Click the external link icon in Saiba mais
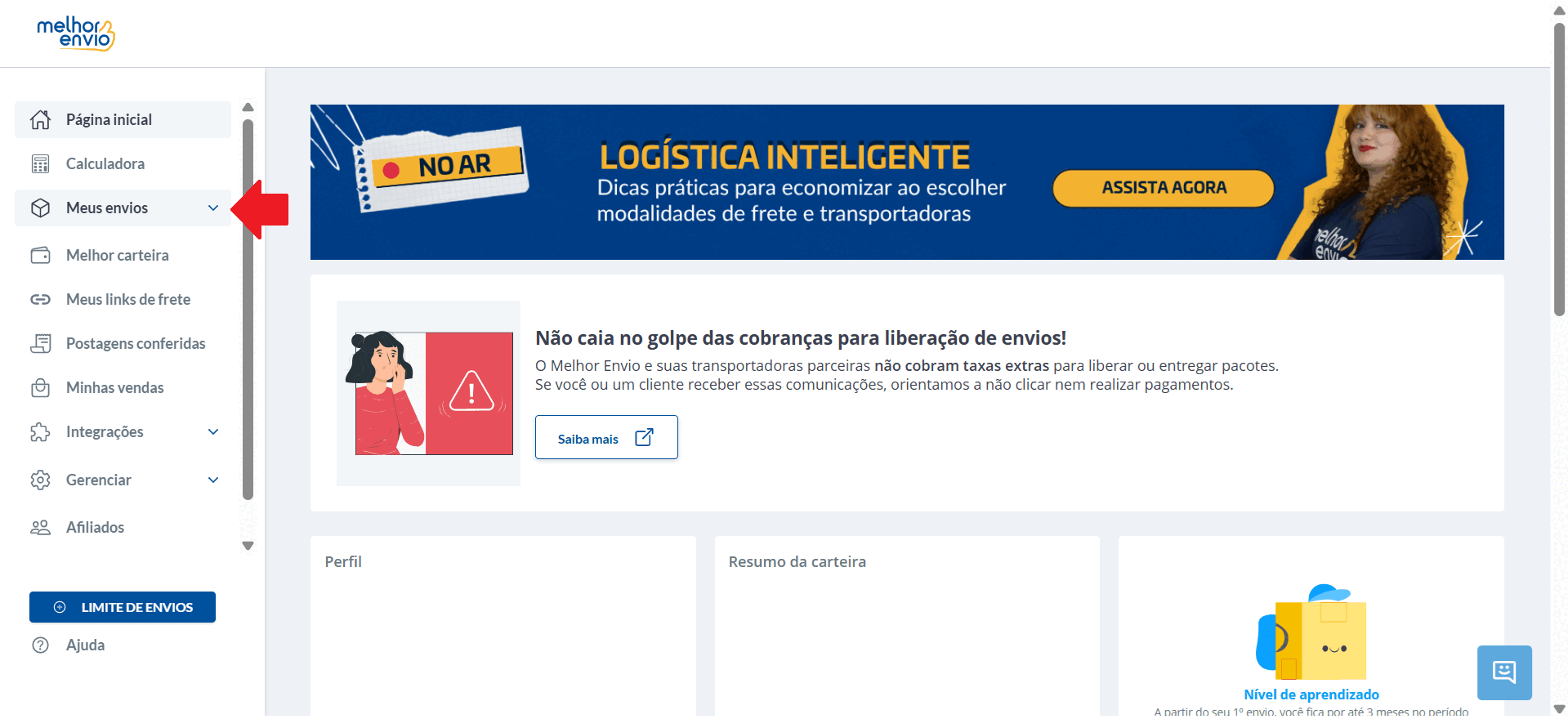 pos(644,437)
